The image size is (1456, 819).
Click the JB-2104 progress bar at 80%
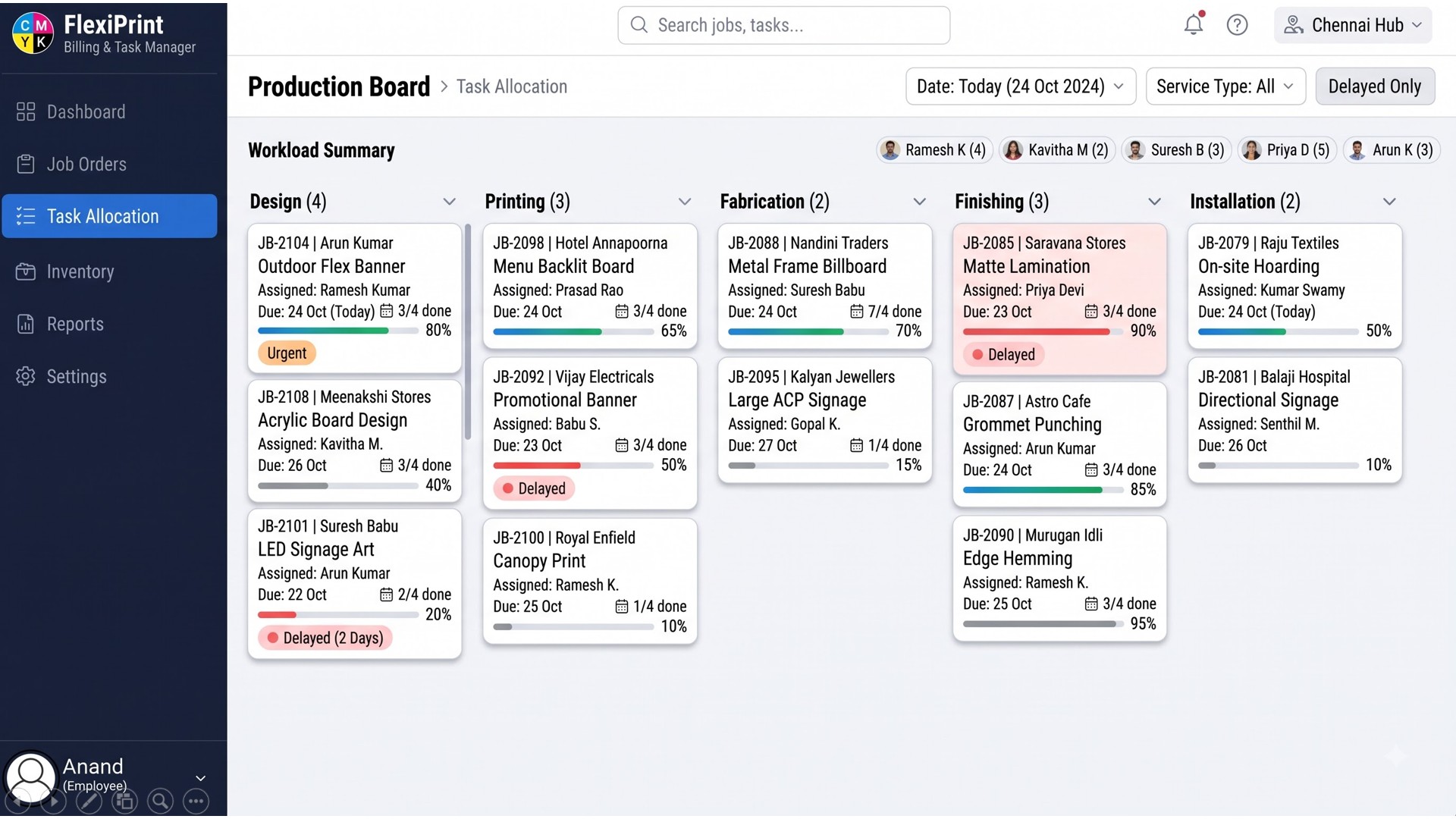338,331
